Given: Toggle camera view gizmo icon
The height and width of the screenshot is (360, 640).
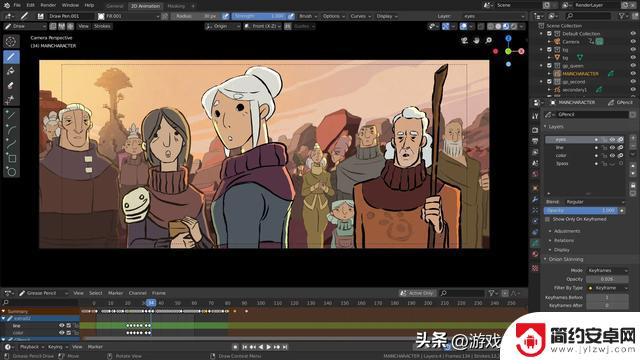Looking at the screenshot, I should [x=464, y=40].
